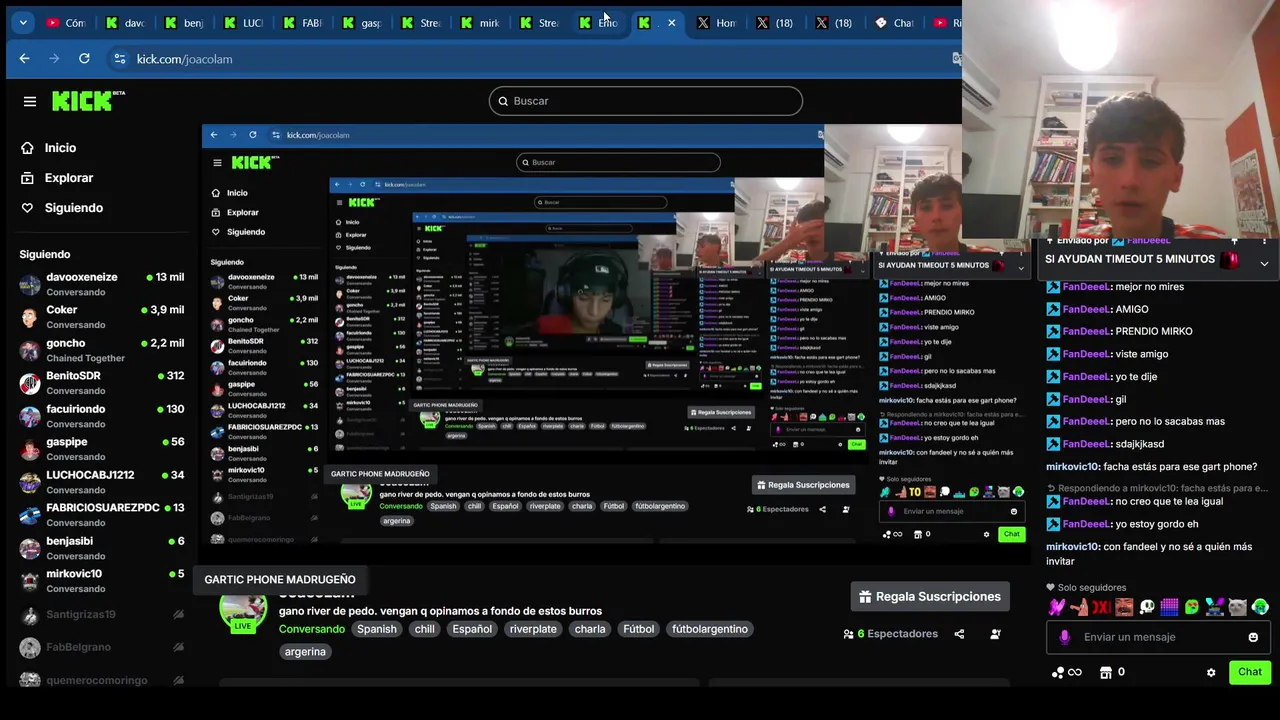Select the riverplate tag
The image size is (1280, 720).
point(533,629)
